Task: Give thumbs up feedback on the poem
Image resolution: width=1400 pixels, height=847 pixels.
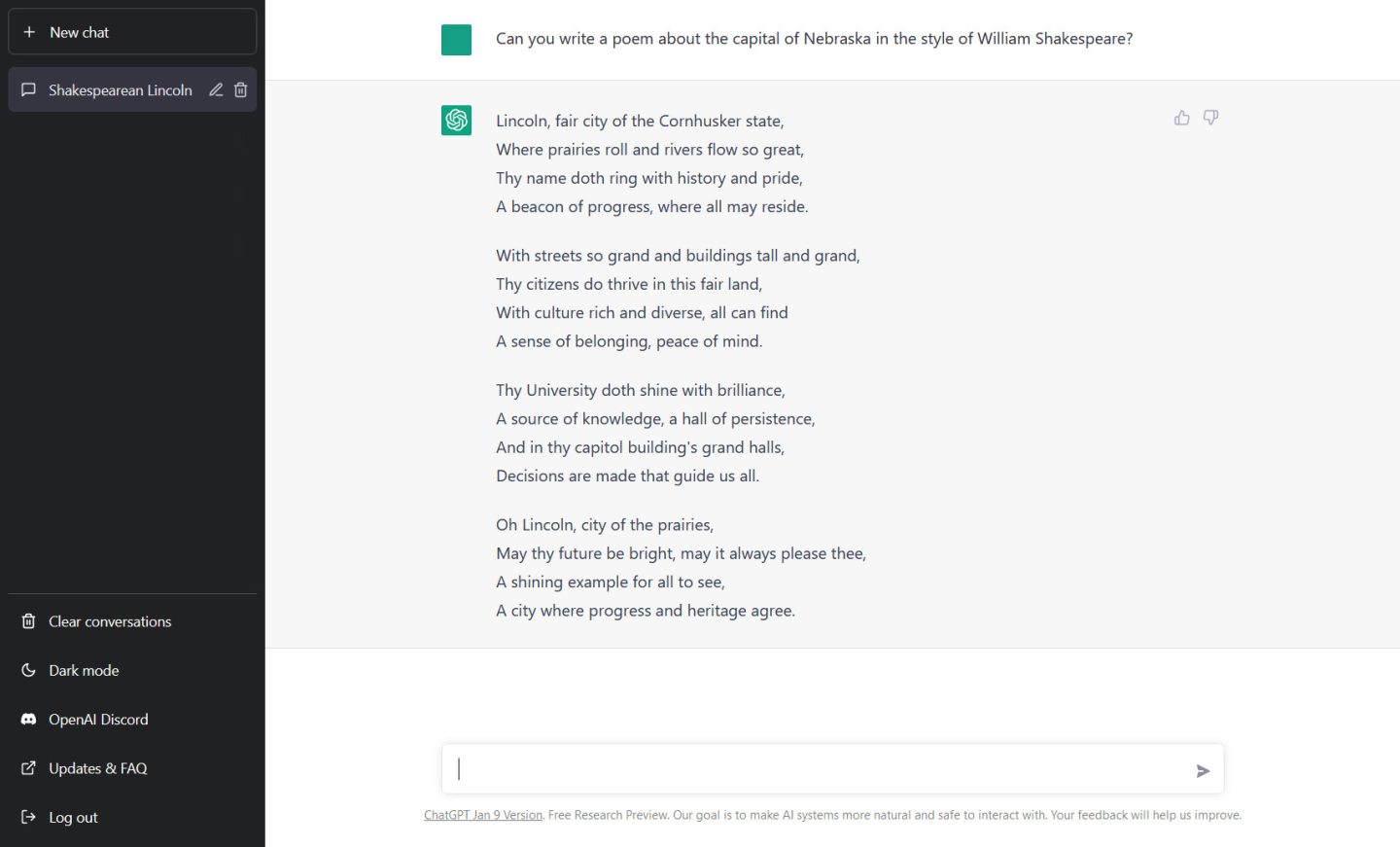Action: click(x=1181, y=117)
